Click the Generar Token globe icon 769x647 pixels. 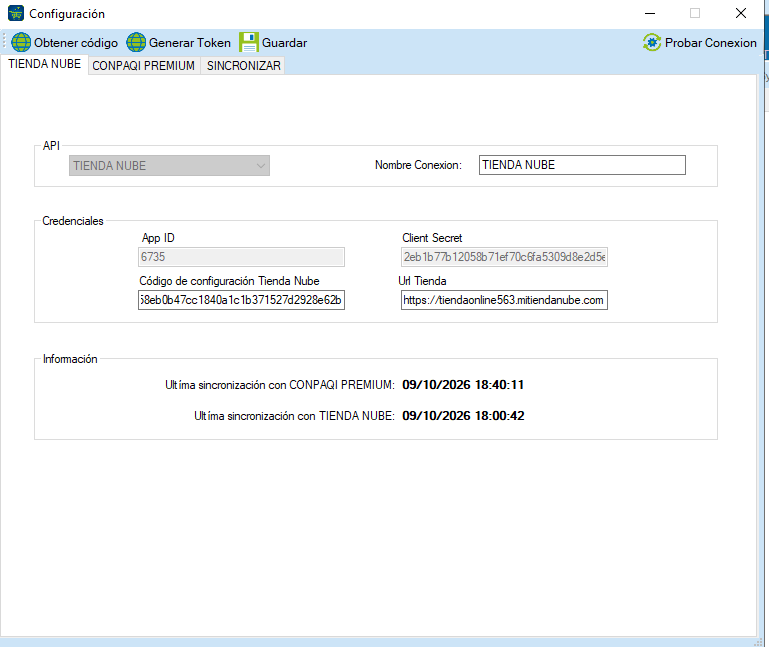click(x=136, y=42)
